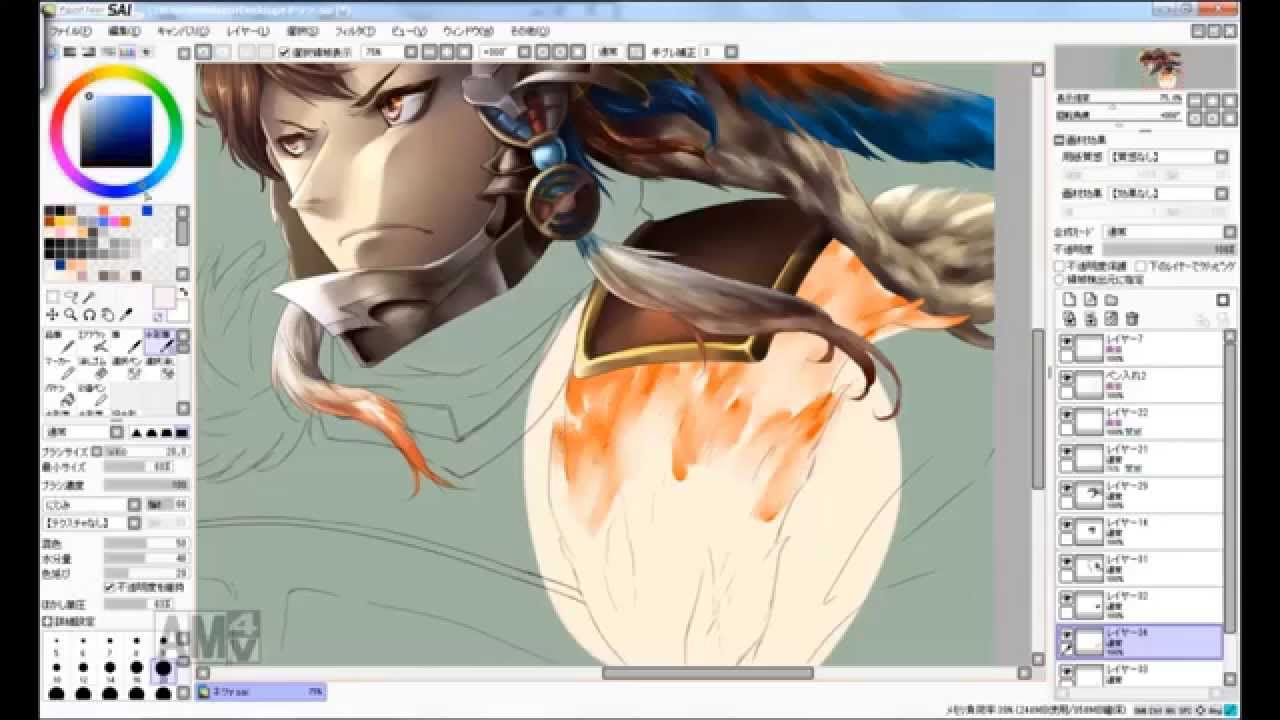
Task: Open the ウィンドウ menu
Action: 467,32
